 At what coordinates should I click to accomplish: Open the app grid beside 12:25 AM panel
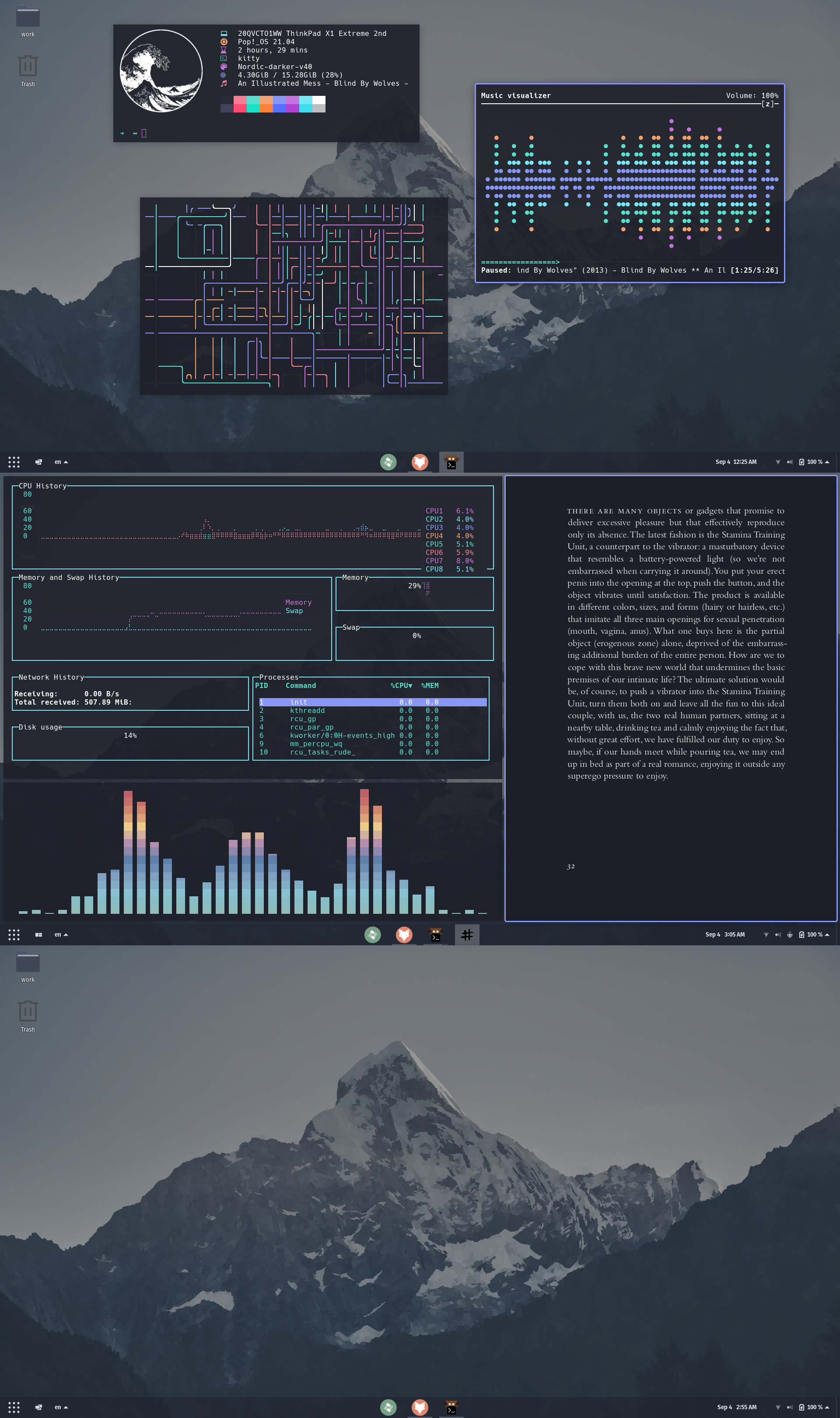[x=14, y=462]
